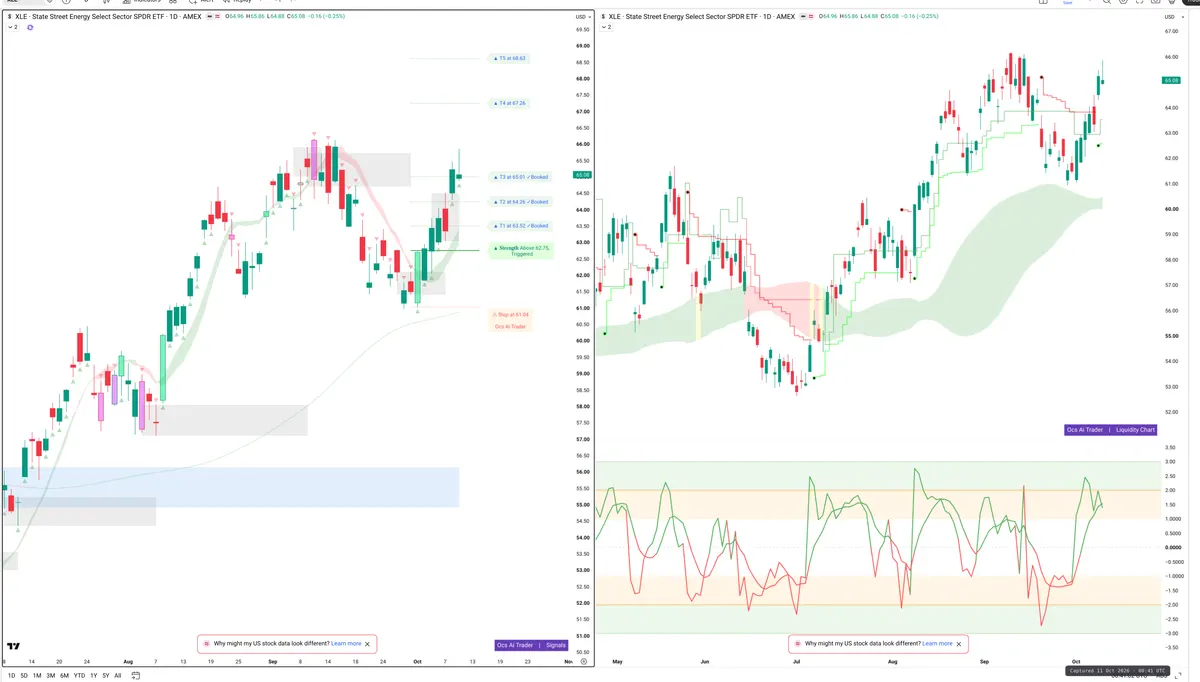Select left chart symbol title XLE State Street
Image resolution: width=1200 pixels, height=682 pixels.
(x=108, y=17)
